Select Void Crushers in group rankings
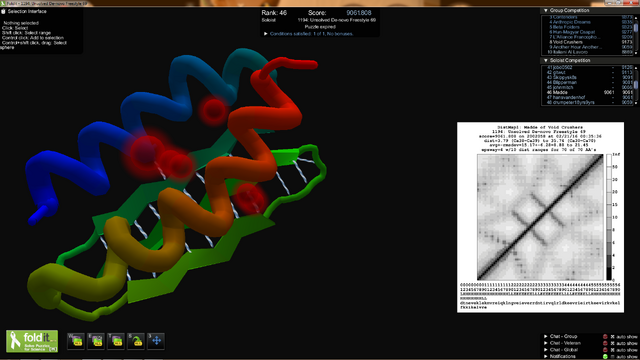640x360 pixels. pyautogui.click(x=566, y=42)
